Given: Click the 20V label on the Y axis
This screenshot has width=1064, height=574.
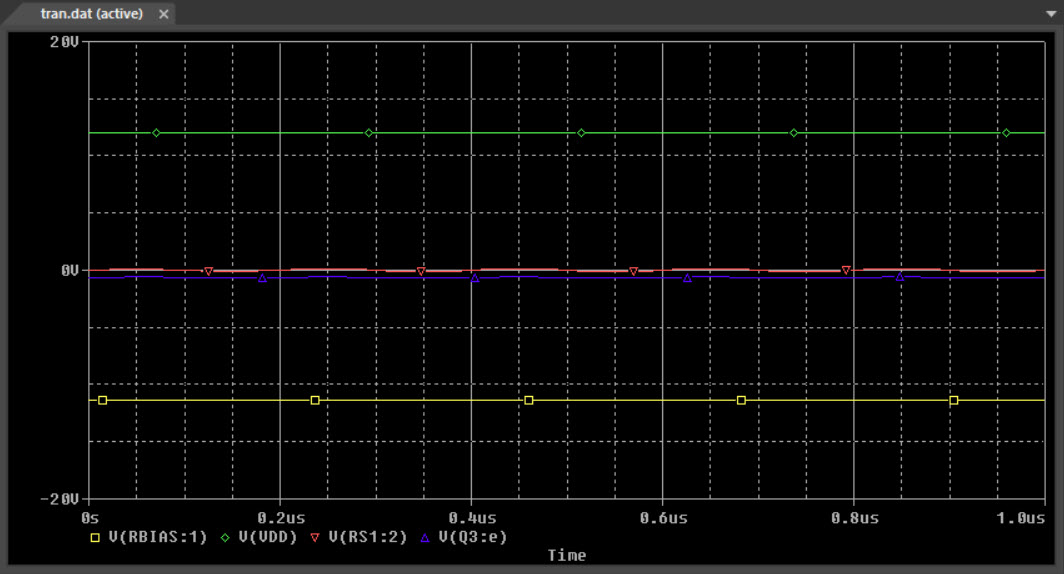Looking at the screenshot, I should point(63,42).
